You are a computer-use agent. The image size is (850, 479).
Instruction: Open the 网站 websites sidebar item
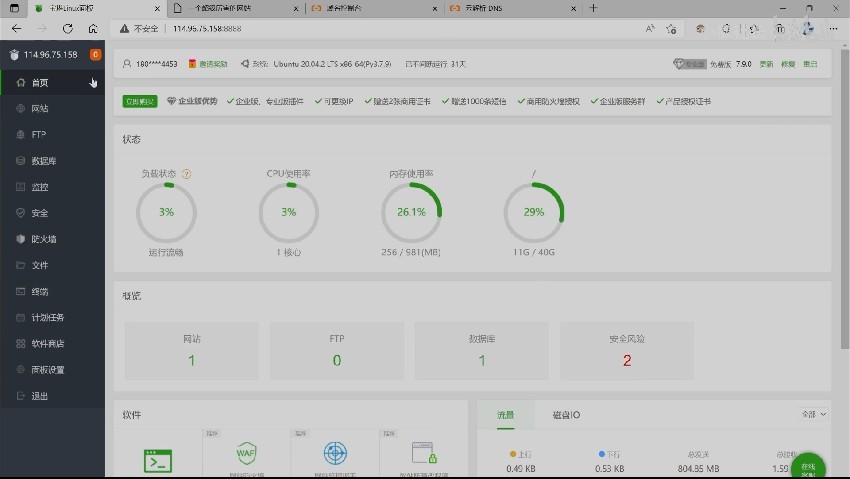53,108
